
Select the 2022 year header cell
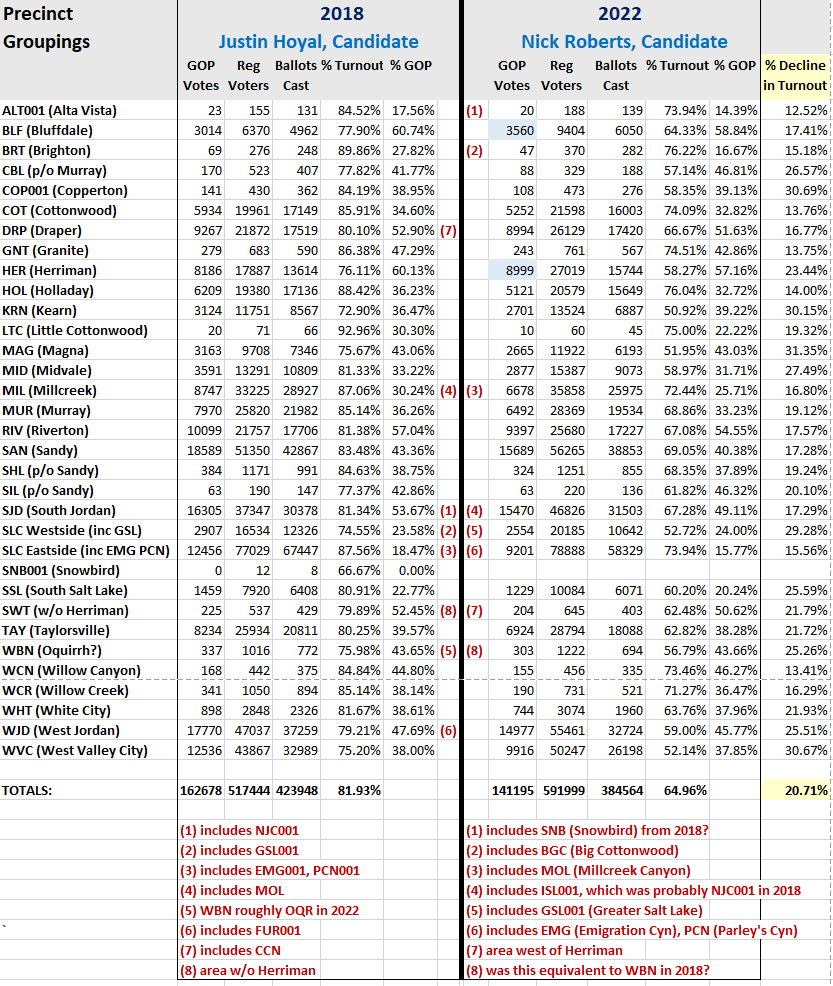coord(619,14)
